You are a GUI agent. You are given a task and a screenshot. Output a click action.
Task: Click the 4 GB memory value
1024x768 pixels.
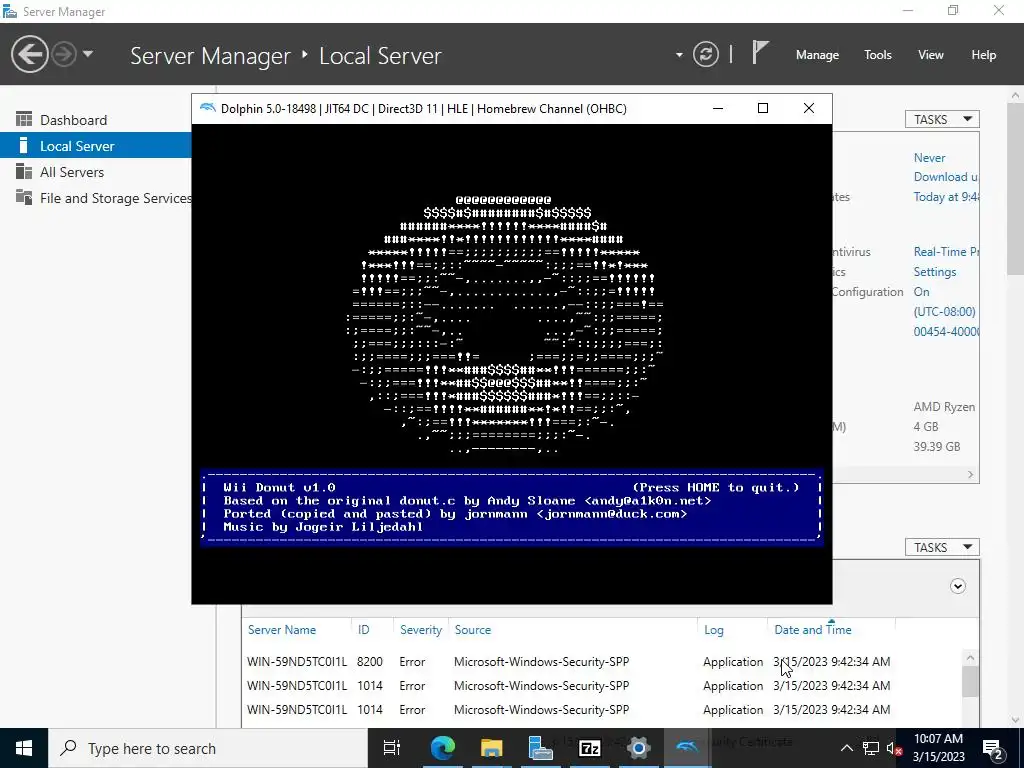pos(926,426)
